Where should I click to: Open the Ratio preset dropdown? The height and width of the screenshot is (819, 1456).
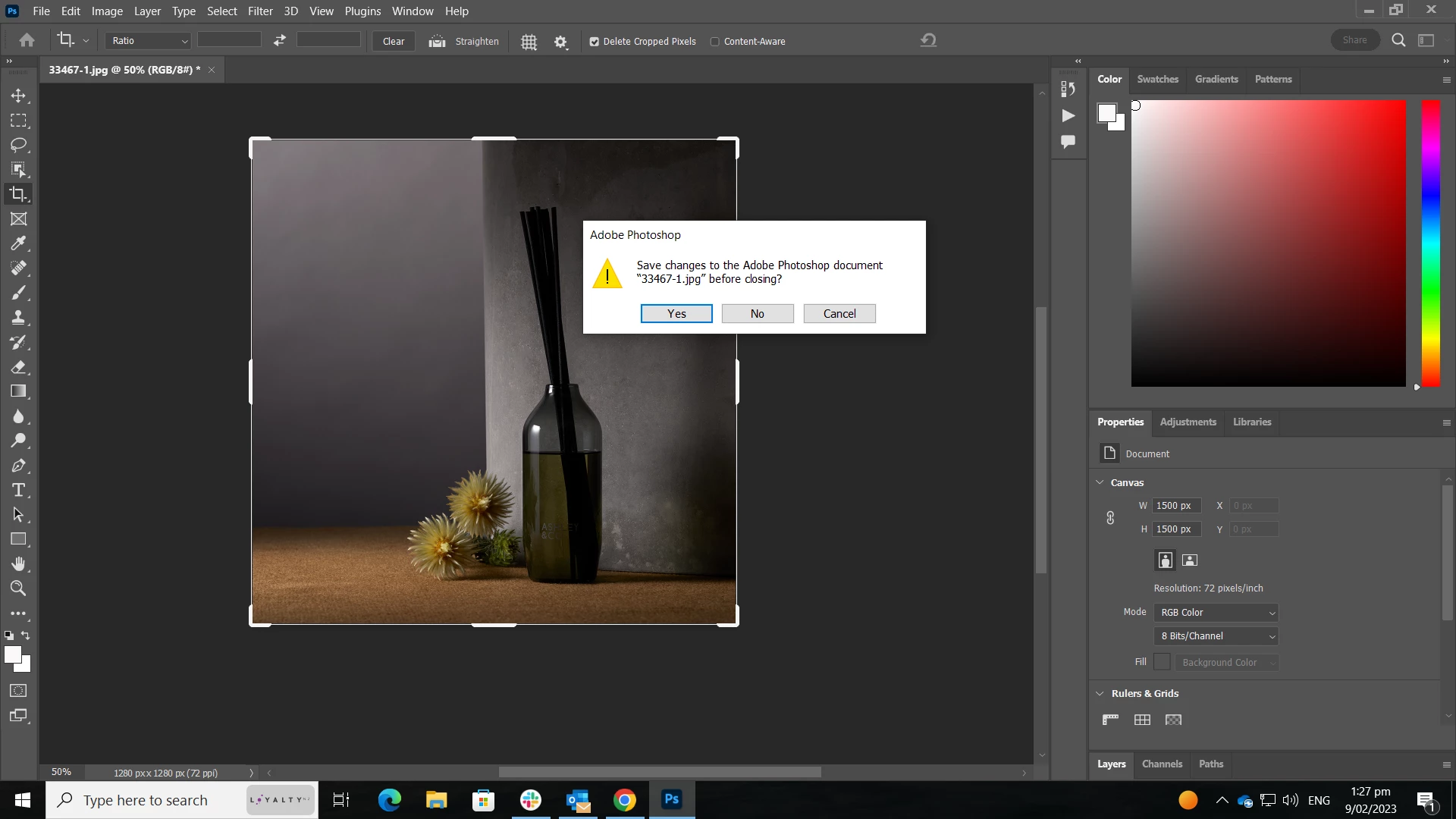[148, 41]
